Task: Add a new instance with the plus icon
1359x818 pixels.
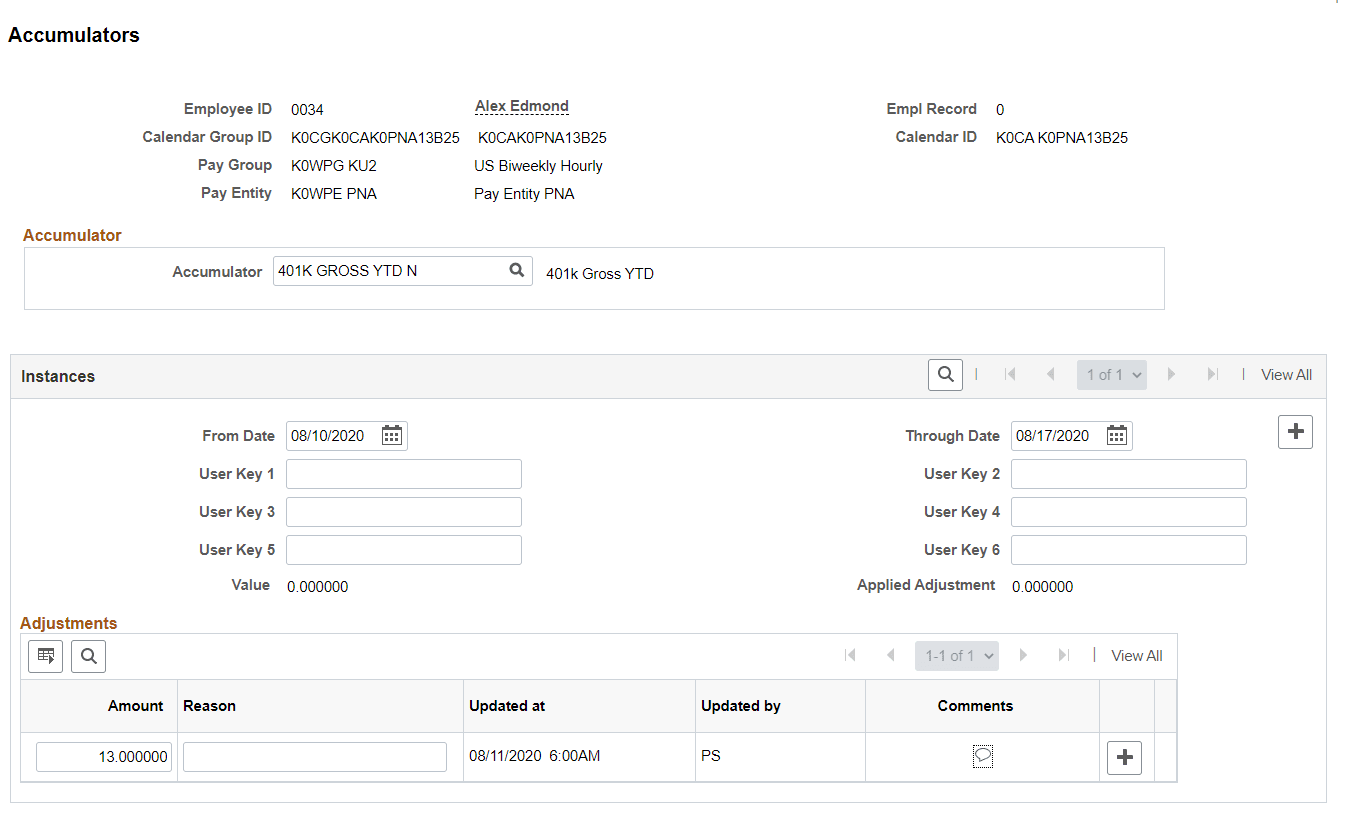Action: (x=1295, y=431)
